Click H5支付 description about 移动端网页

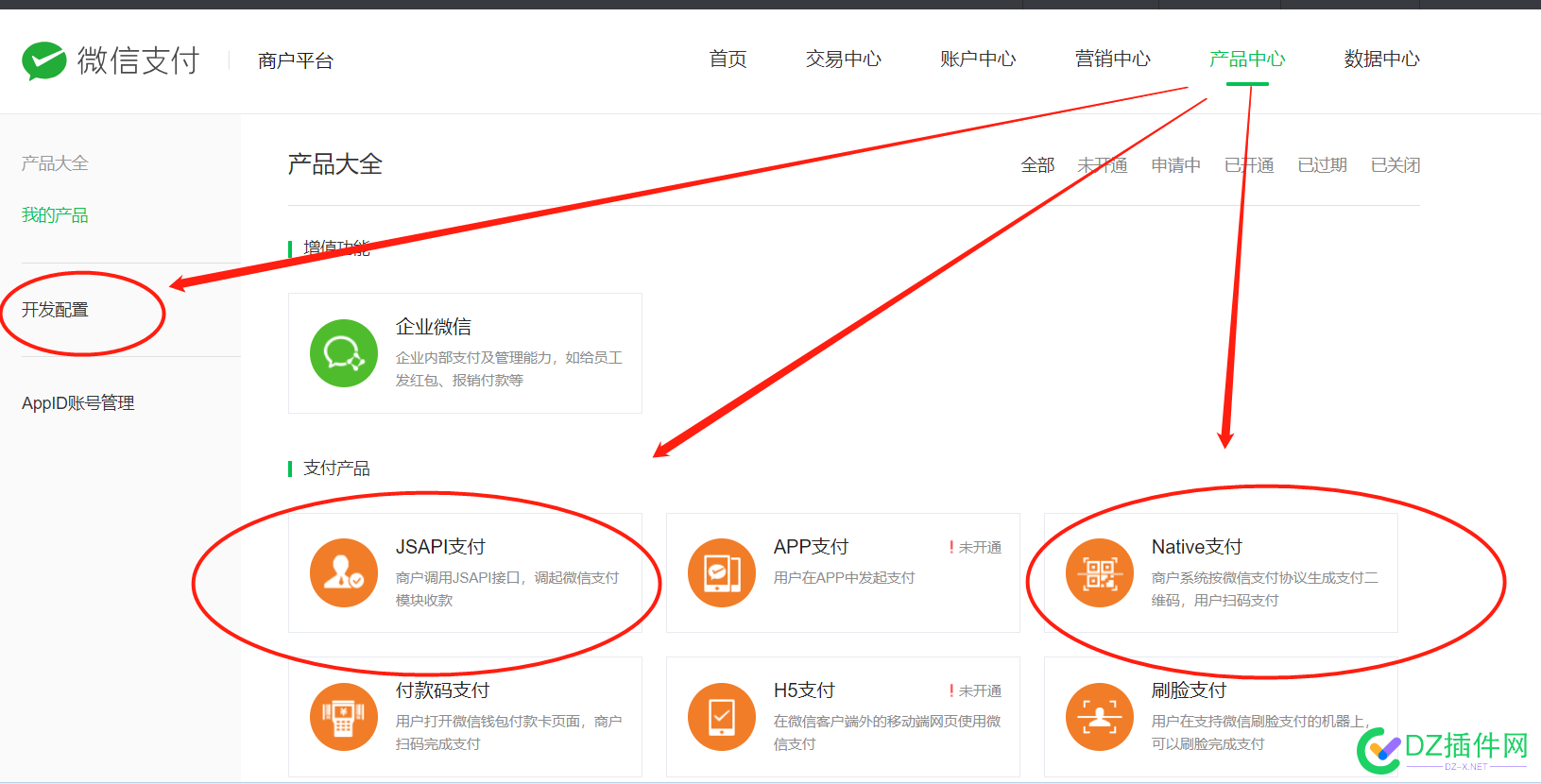[887, 733]
